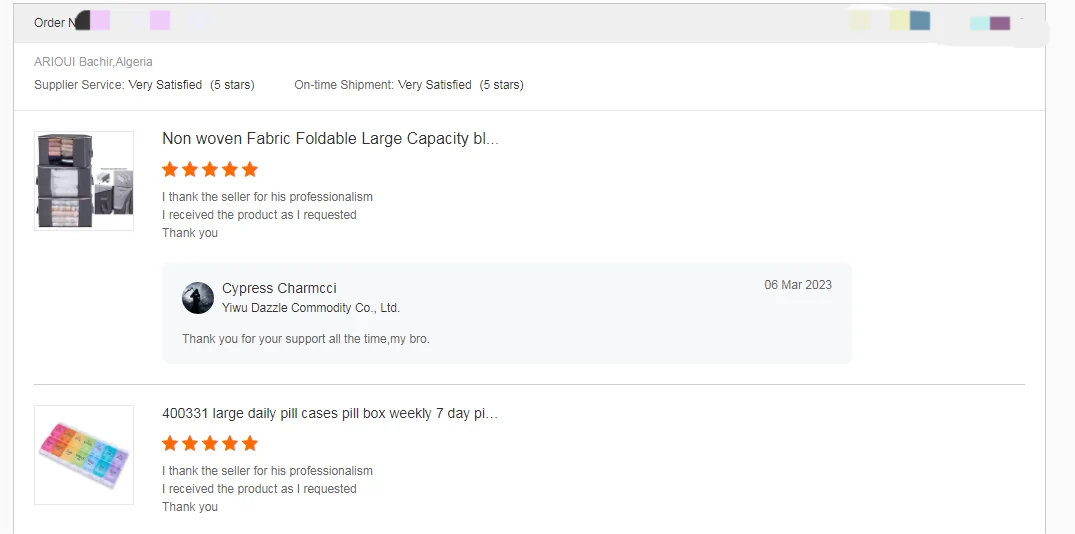Click the 06 Mar 2023 reply date
Viewport: 1075px width, 534px height.
tap(798, 285)
